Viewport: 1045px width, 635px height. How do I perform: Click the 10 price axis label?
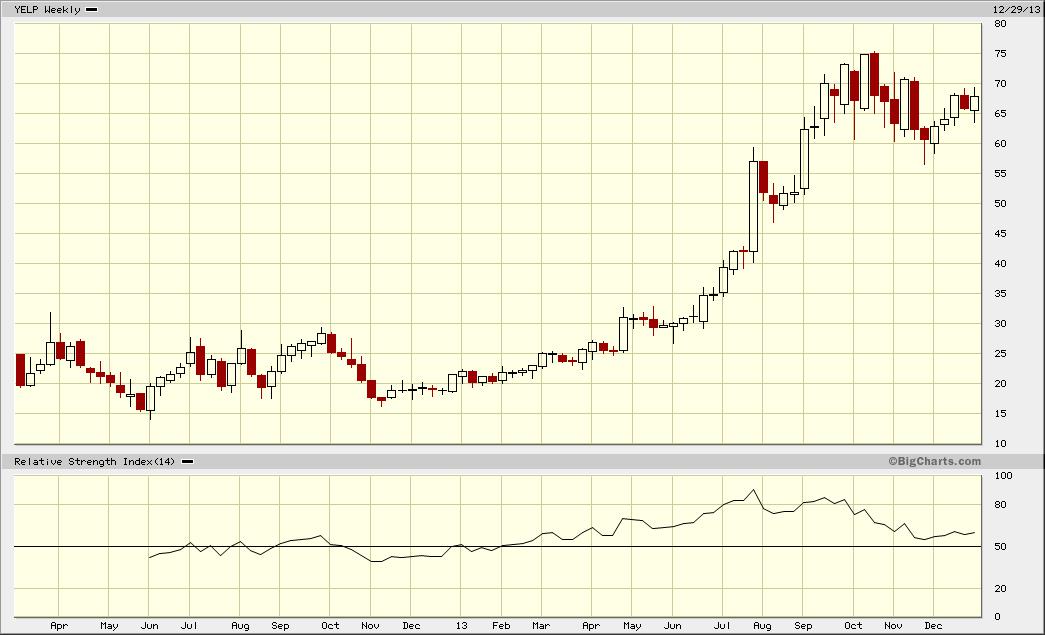pyautogui.click(x=1000, y=443)
